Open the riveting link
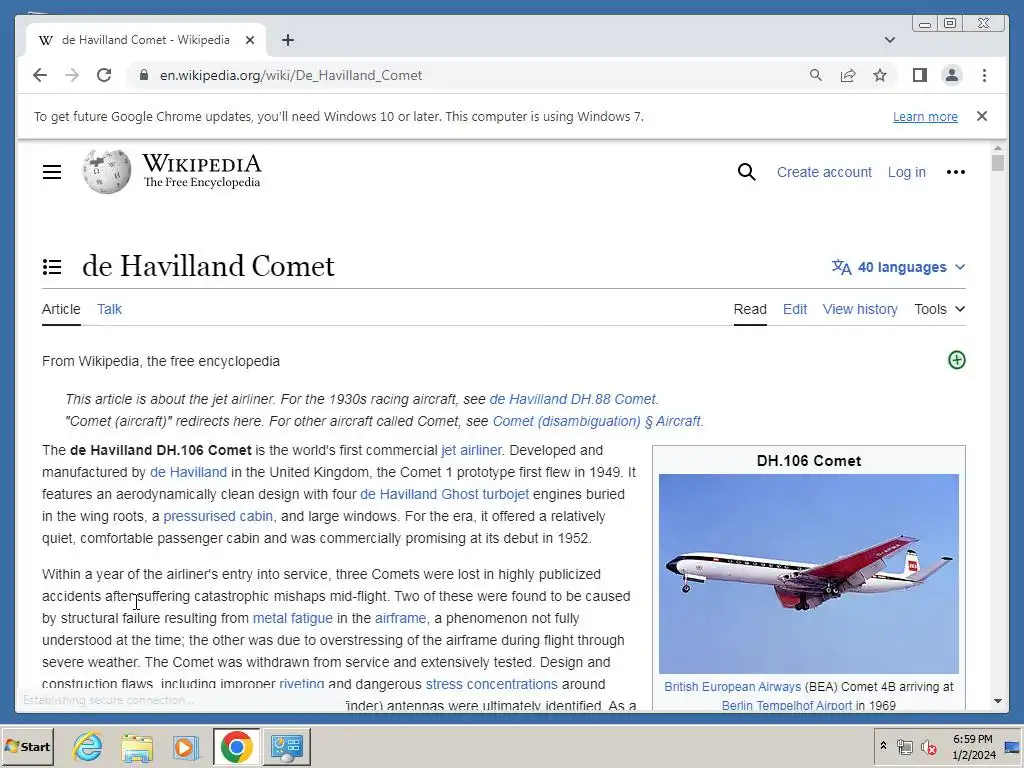1024x768 pixels. (x=302, y=684)
